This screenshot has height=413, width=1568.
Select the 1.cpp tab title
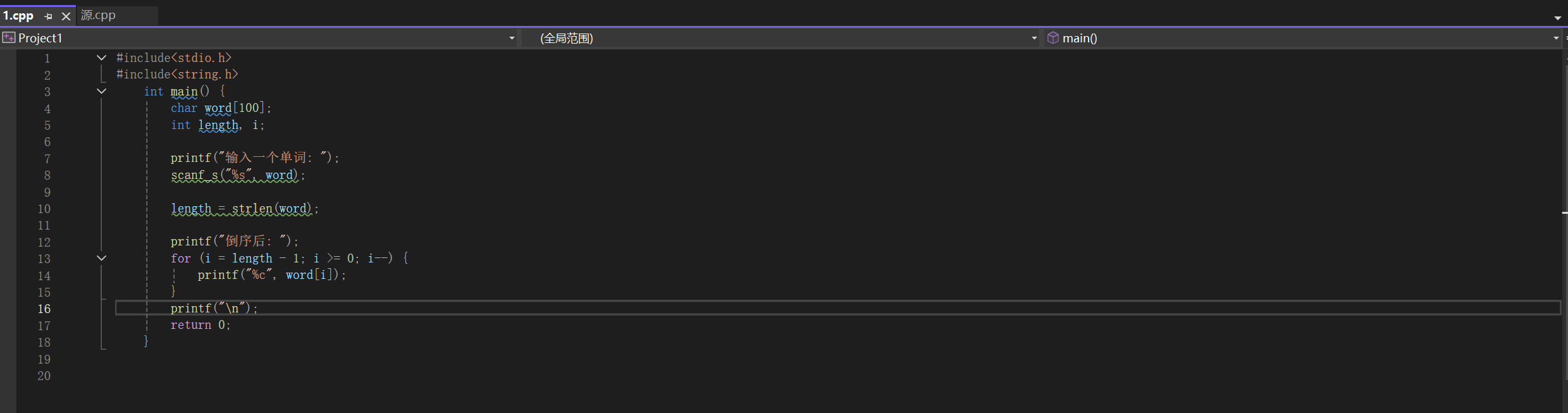18,16
